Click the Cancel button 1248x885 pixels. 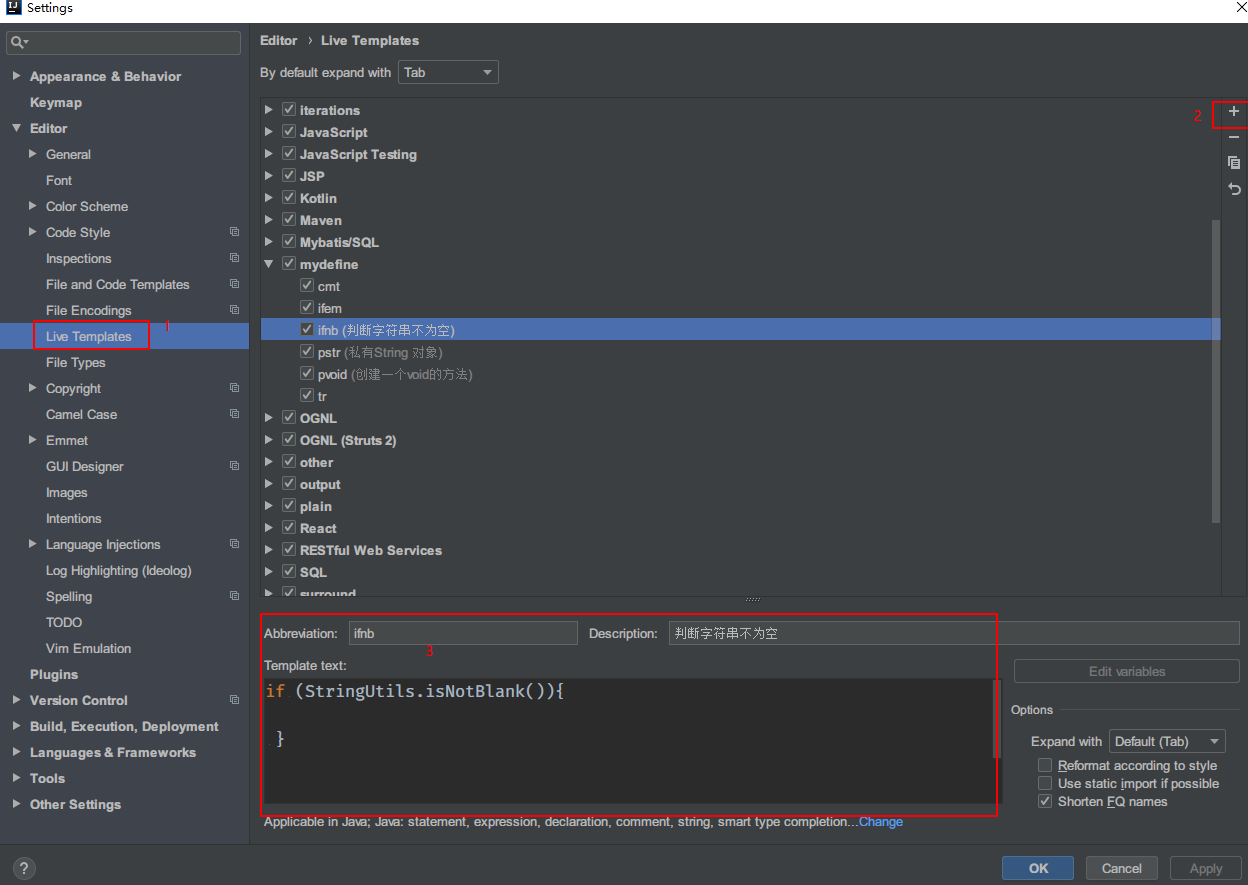(1121, 868)
